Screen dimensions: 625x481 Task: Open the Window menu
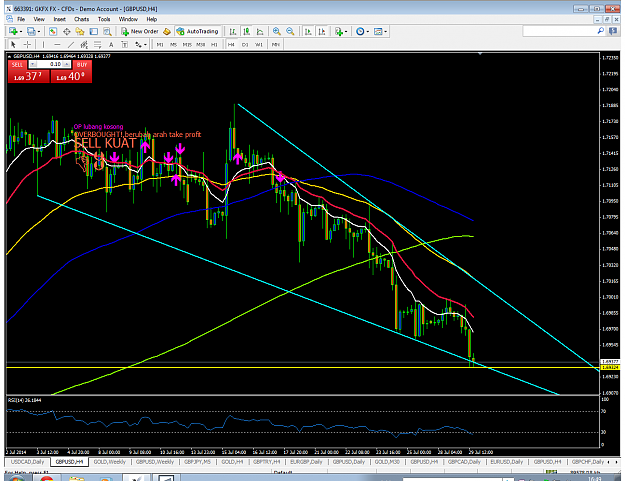tap(128, 19)
